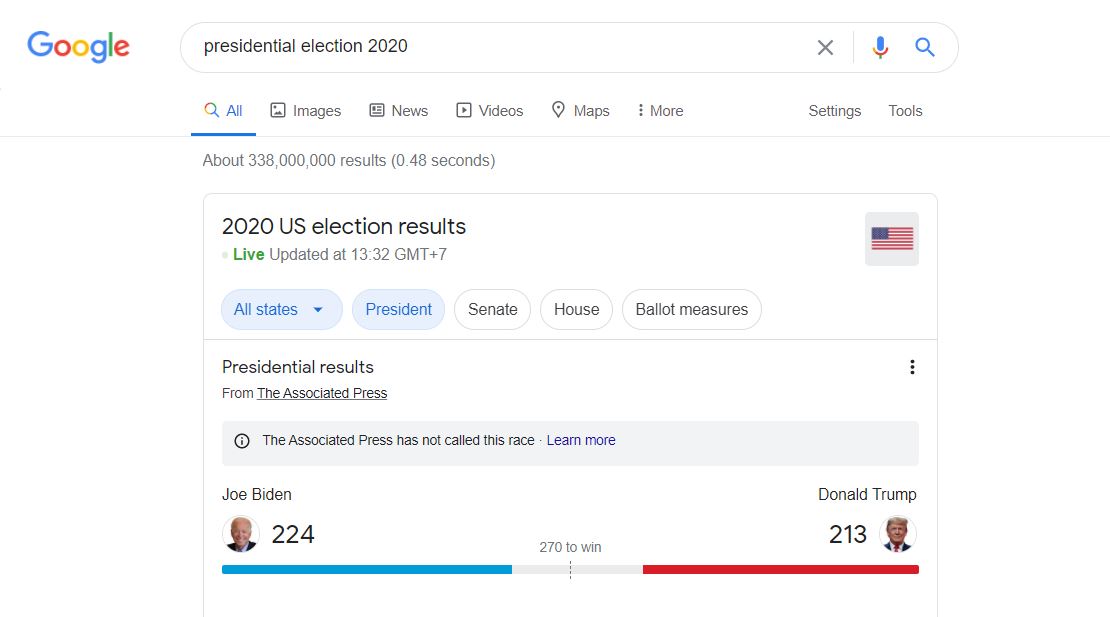Expand the All states dropdown
This screenshot has width=1110, height=617.
point(282,309)
